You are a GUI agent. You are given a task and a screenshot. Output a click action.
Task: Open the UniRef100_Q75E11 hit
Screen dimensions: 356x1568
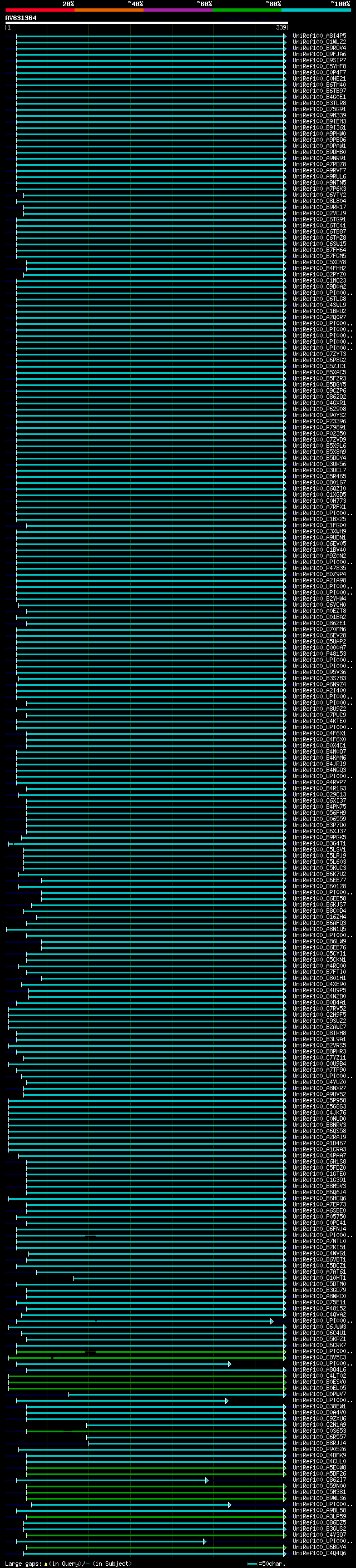[319, 1302]
